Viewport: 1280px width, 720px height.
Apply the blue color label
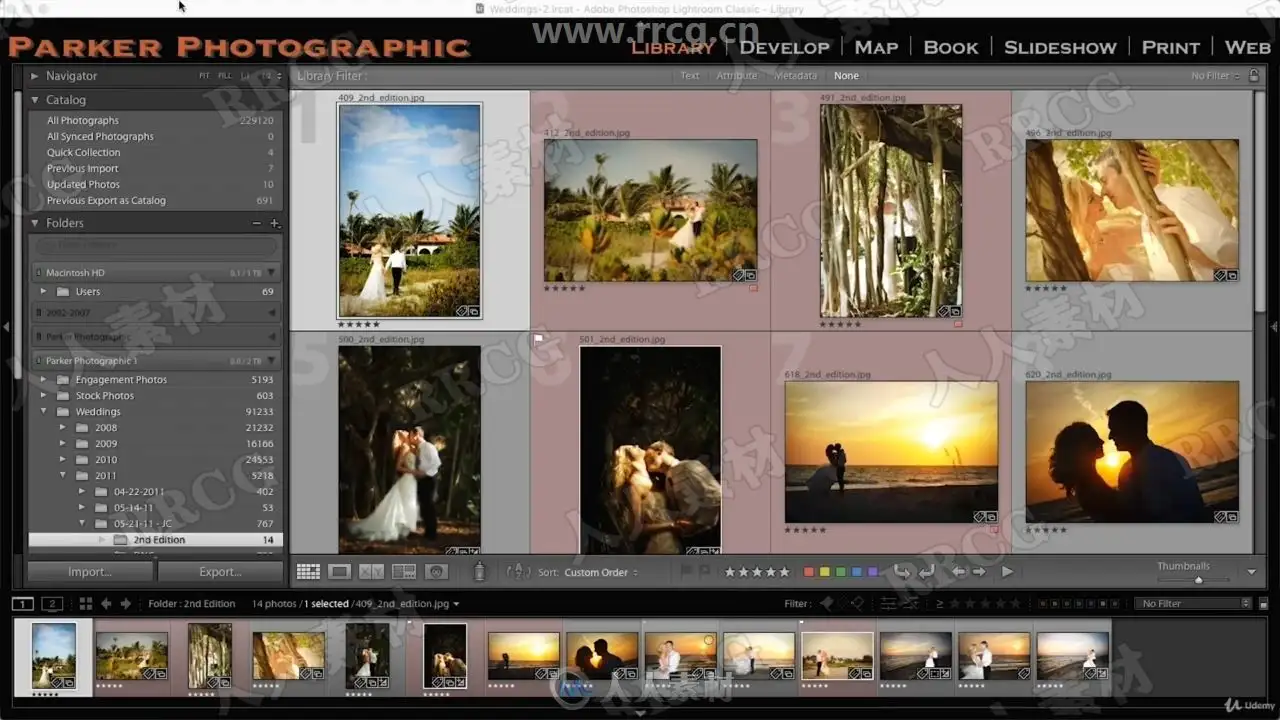click(x=857, y=572)
